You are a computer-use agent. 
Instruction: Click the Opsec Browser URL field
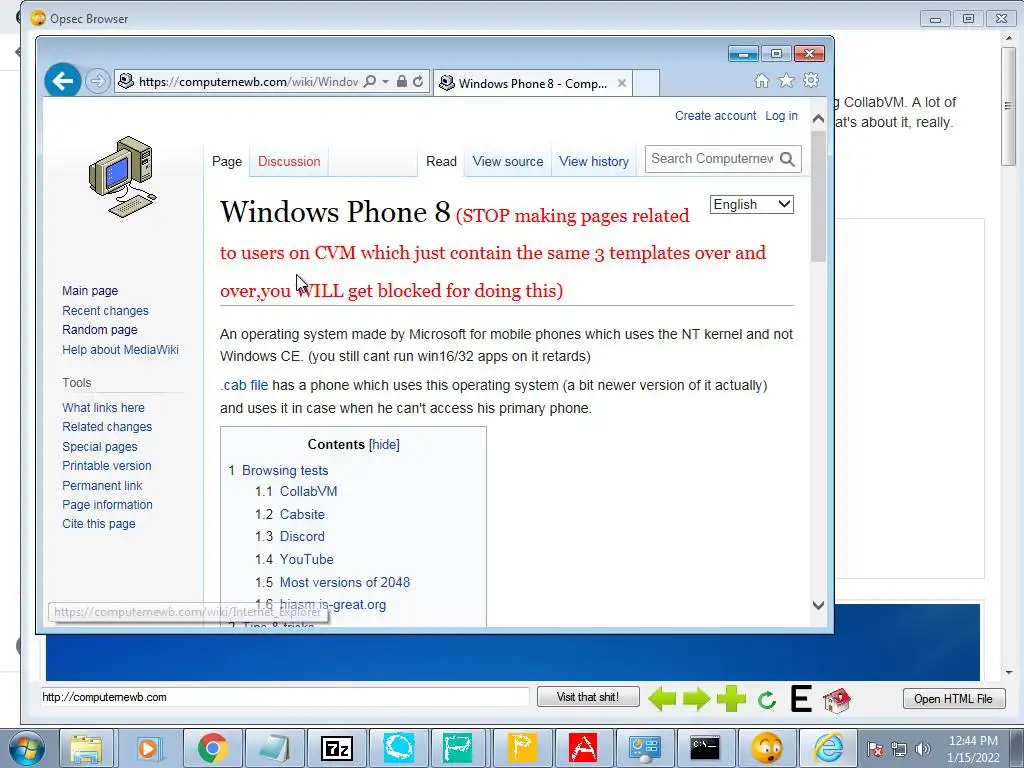(x=285, y=697)
